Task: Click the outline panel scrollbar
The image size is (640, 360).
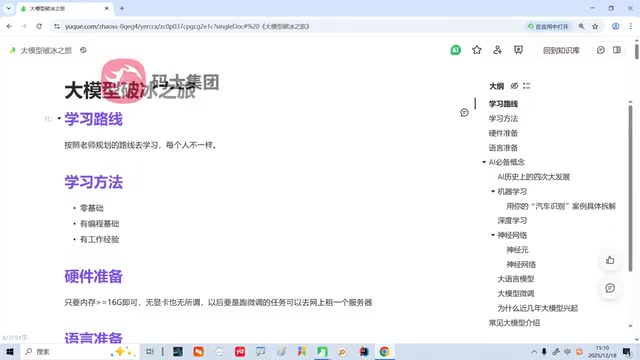Action: coord(631,188)
